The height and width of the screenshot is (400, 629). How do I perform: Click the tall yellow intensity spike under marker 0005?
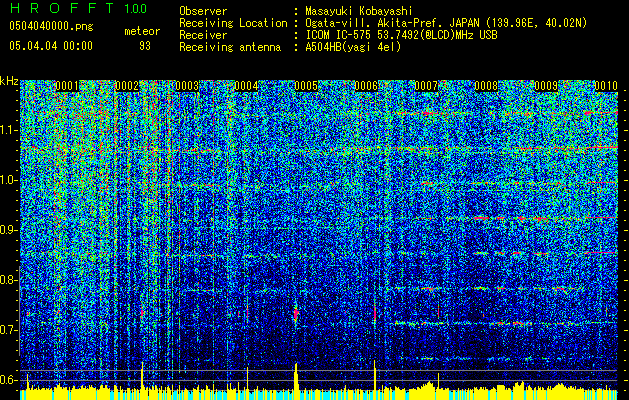click(x=296, y=377)
